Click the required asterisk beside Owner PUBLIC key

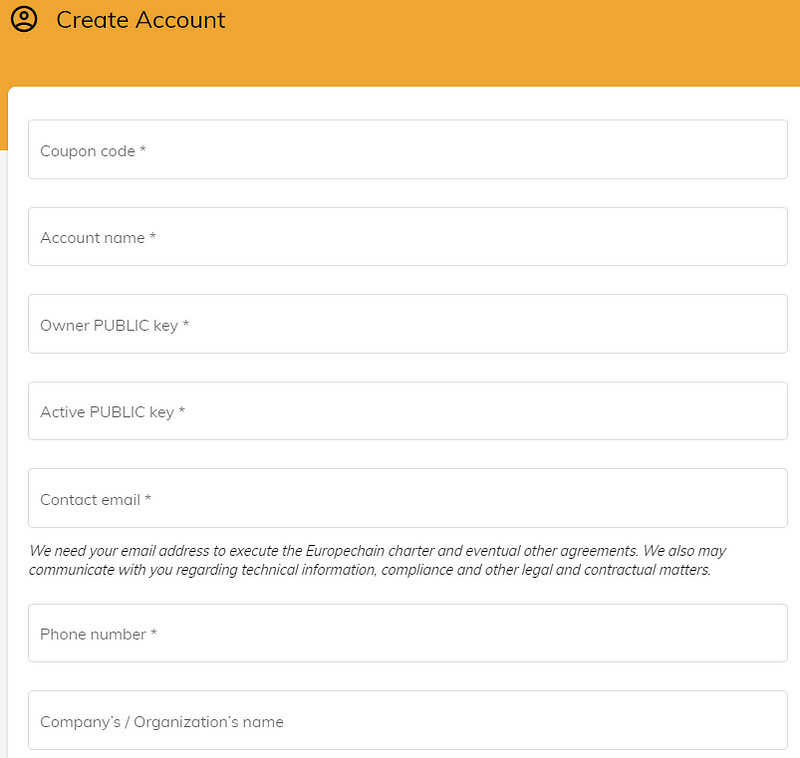click(x=186, y=324)
